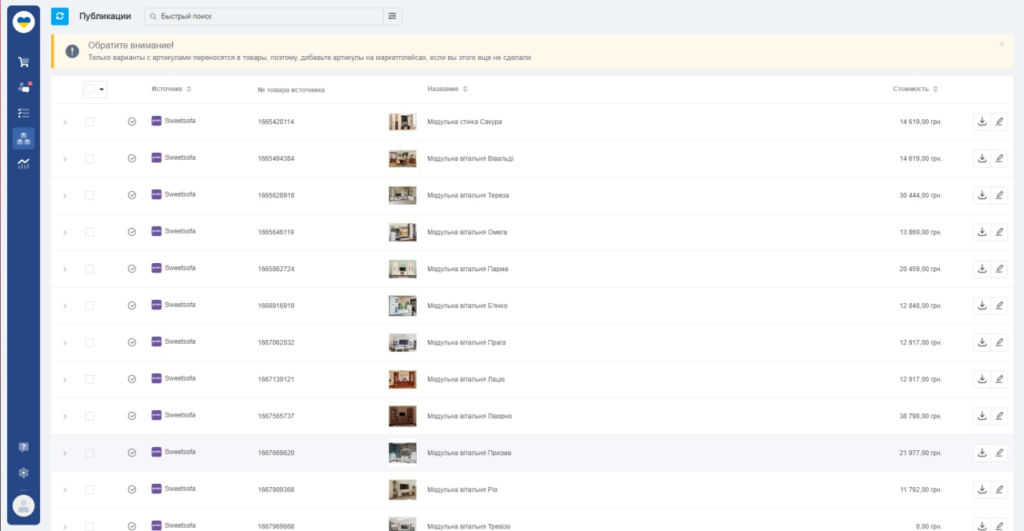Viewport: 1024px width, 531px height.
Task: Tick the checkbox for Модульна стінка Сакура
Action: 89,122
